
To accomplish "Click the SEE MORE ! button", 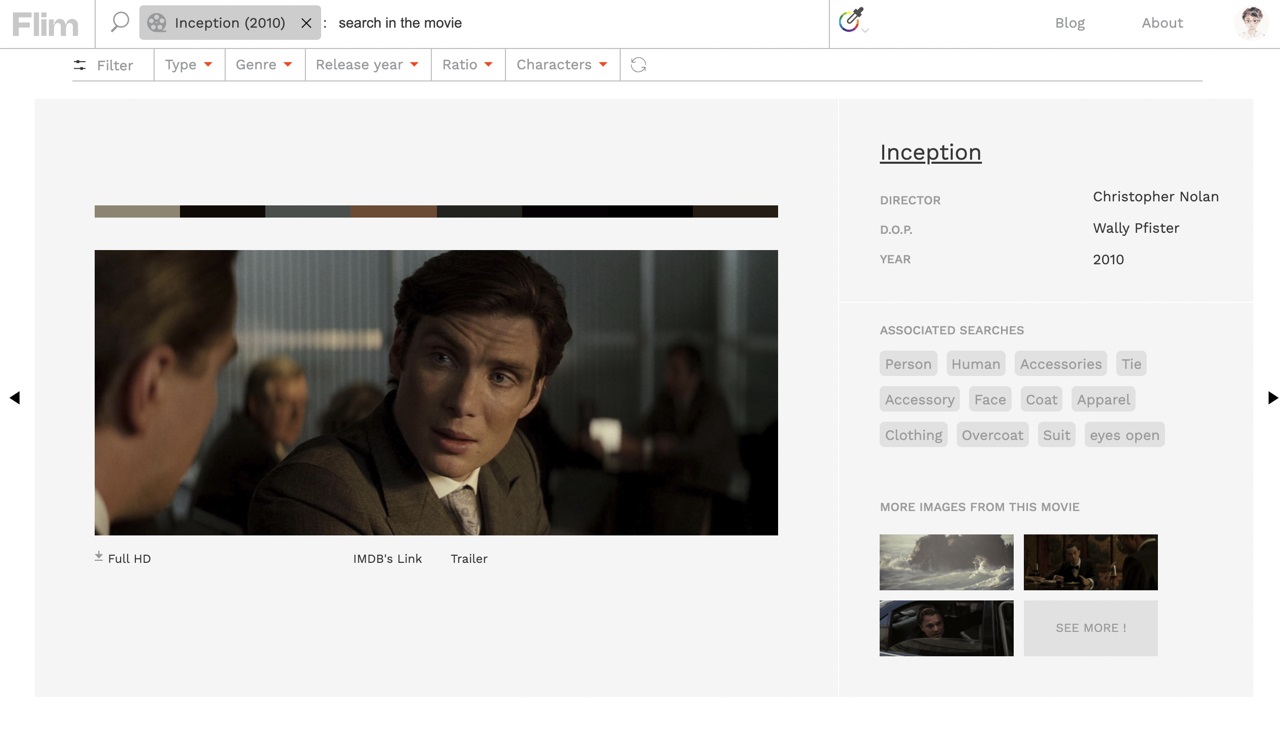I will click(x=1091, y=628).
